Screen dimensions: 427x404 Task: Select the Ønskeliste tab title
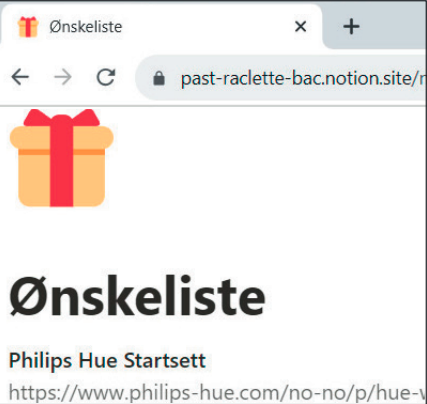pos(86,27)
